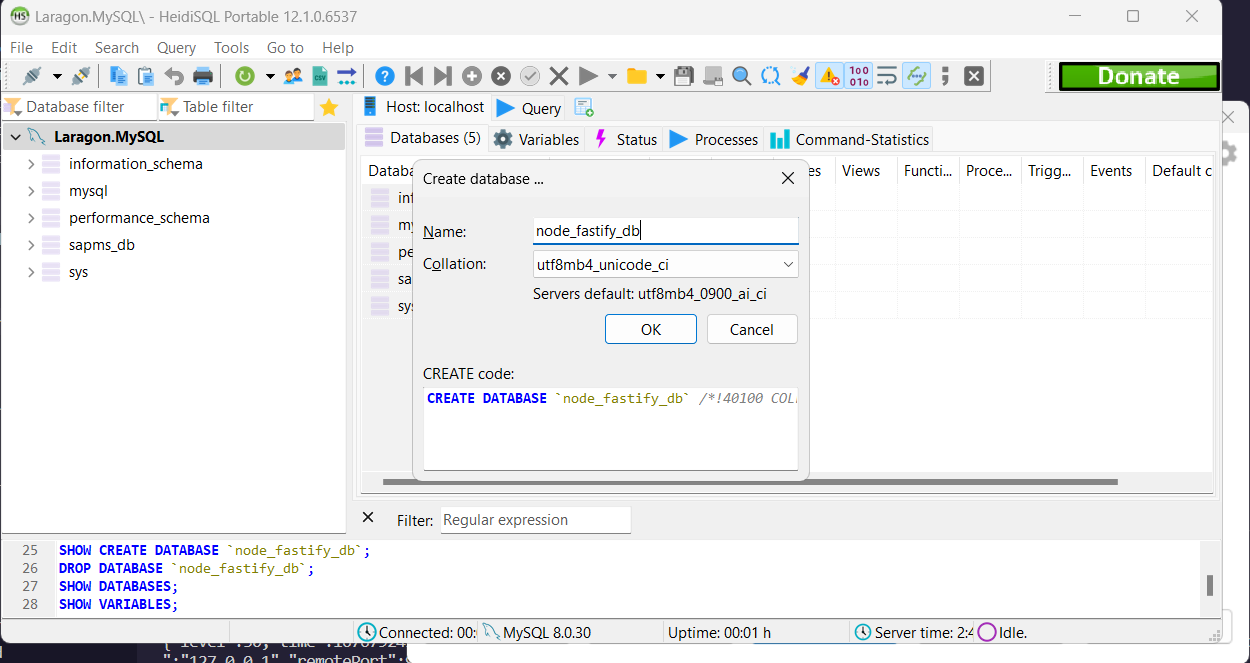Open the File menu
The width and height of the screenshot is (1250, 663).
(22, 48)
